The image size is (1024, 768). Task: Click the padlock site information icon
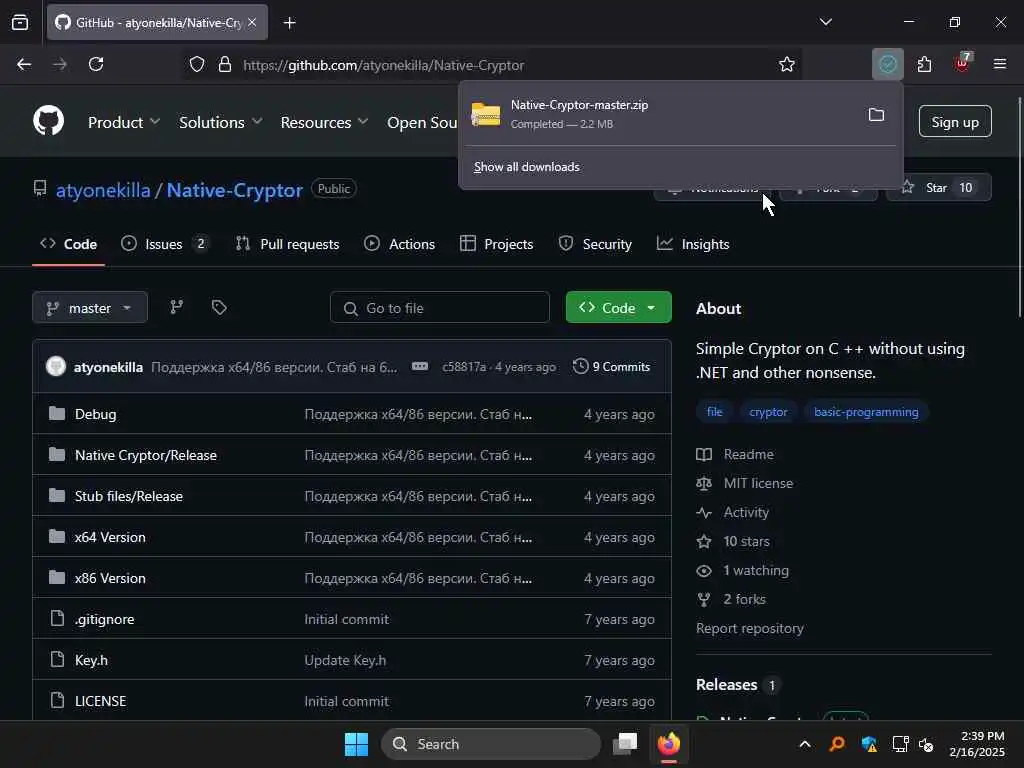225,65
